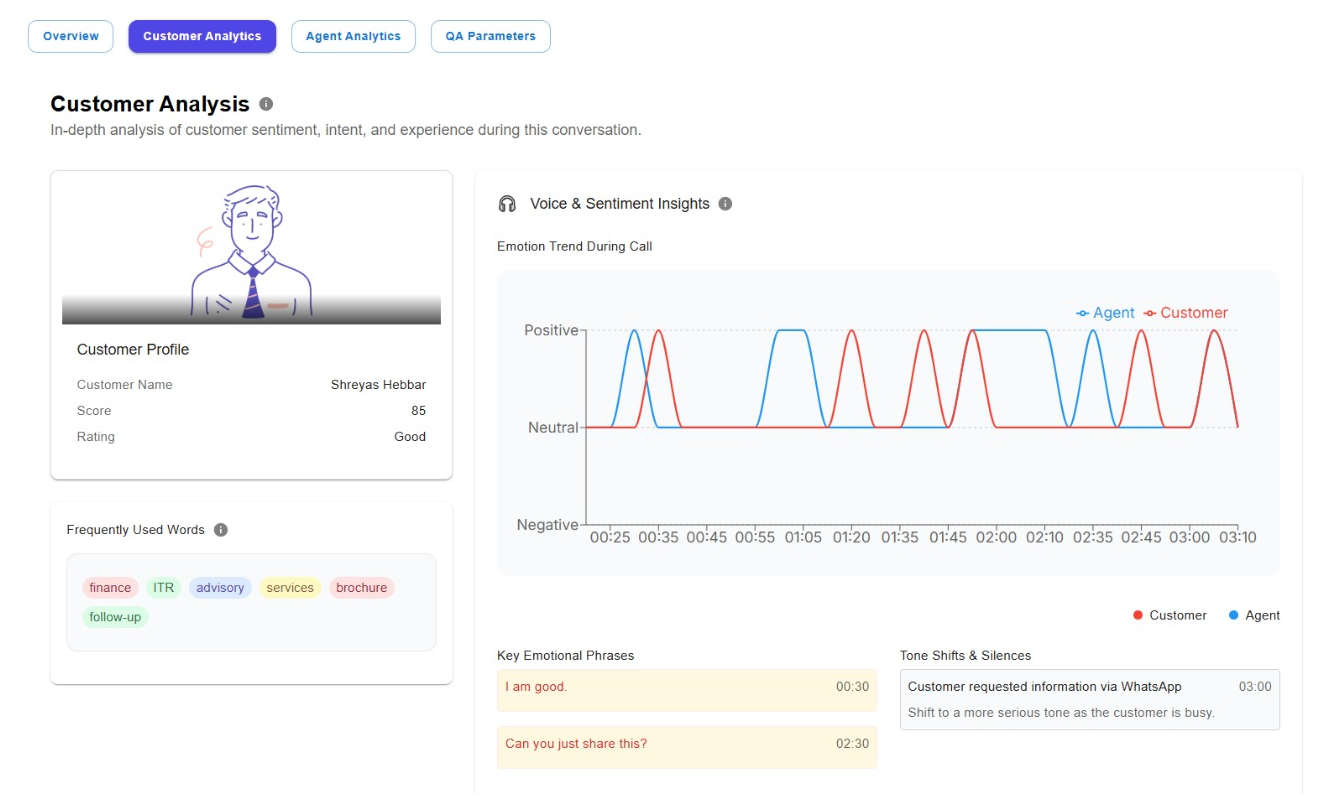Open the WhatsApp tone shift entry
Image resolution: width=1330 pixels, height=804 pixels.
point(1089,699)
